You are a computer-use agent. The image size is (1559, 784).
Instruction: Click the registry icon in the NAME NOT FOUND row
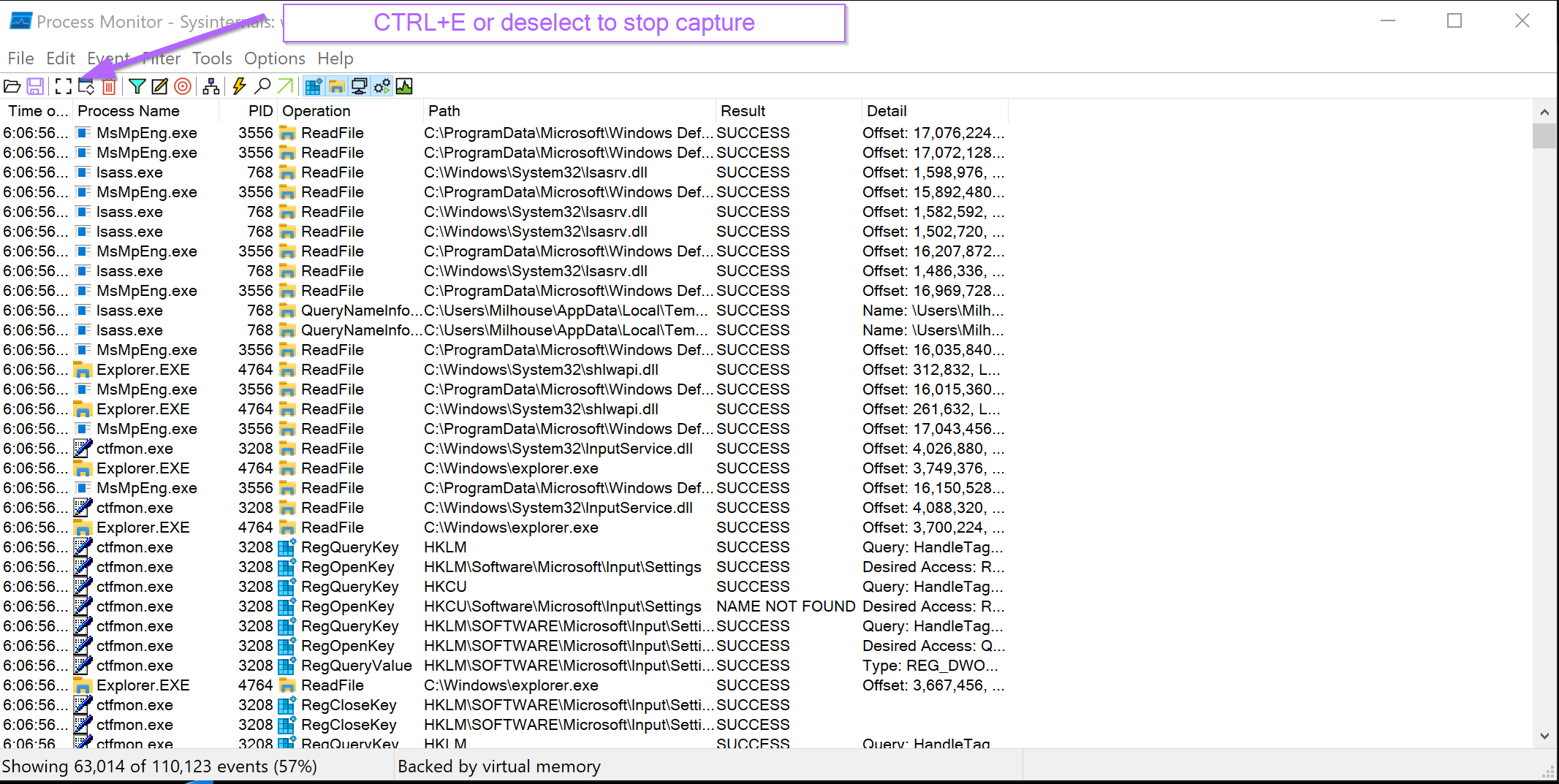point(287,606)
